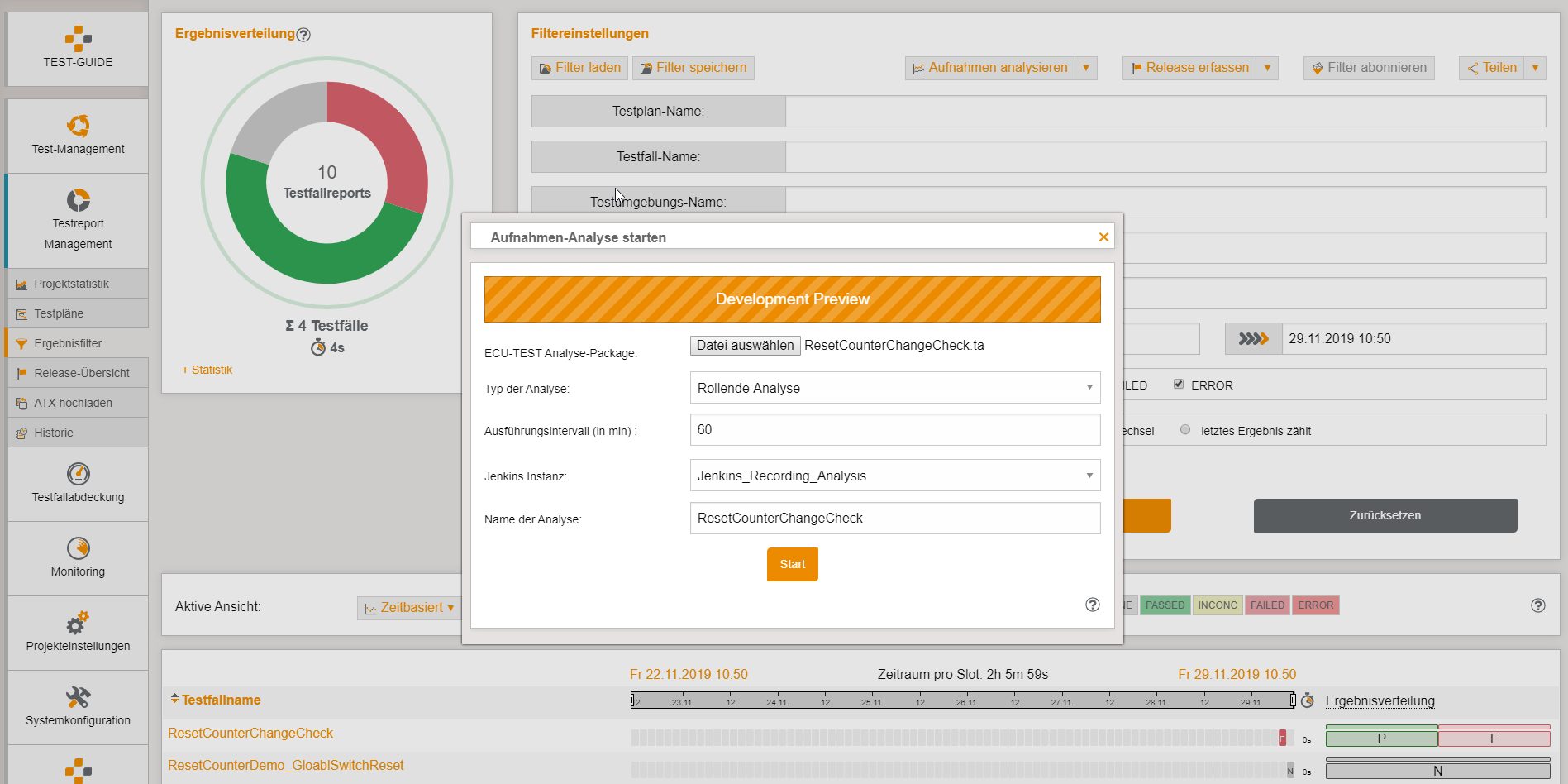Click the right handle of timeline slider
The height and width of the screenshot is (784, 1568).
point(1293,700)
